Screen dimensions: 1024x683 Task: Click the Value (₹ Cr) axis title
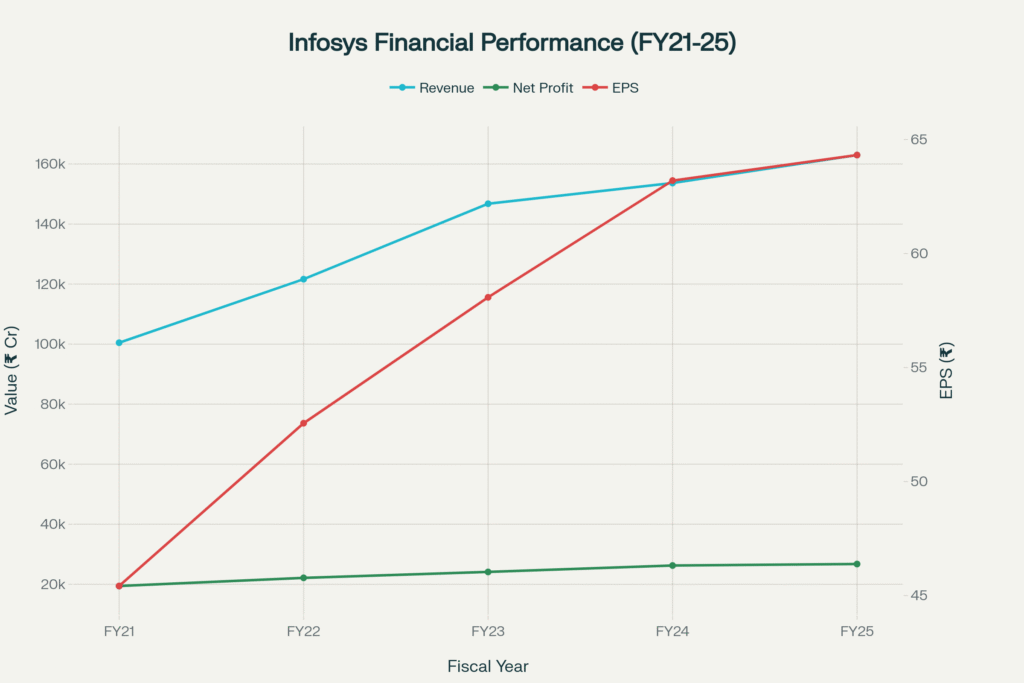11,370
